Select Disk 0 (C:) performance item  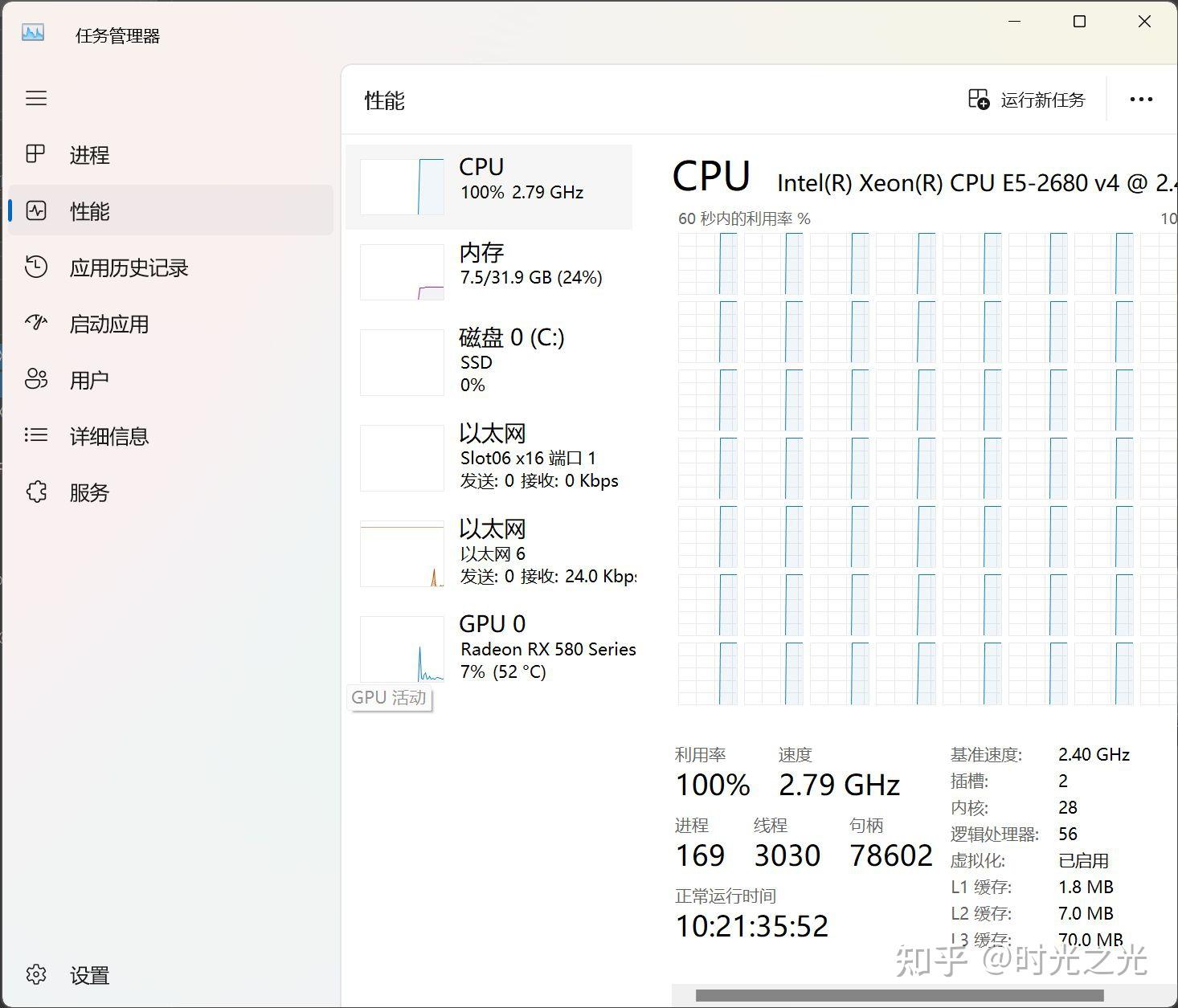[489, 361]
